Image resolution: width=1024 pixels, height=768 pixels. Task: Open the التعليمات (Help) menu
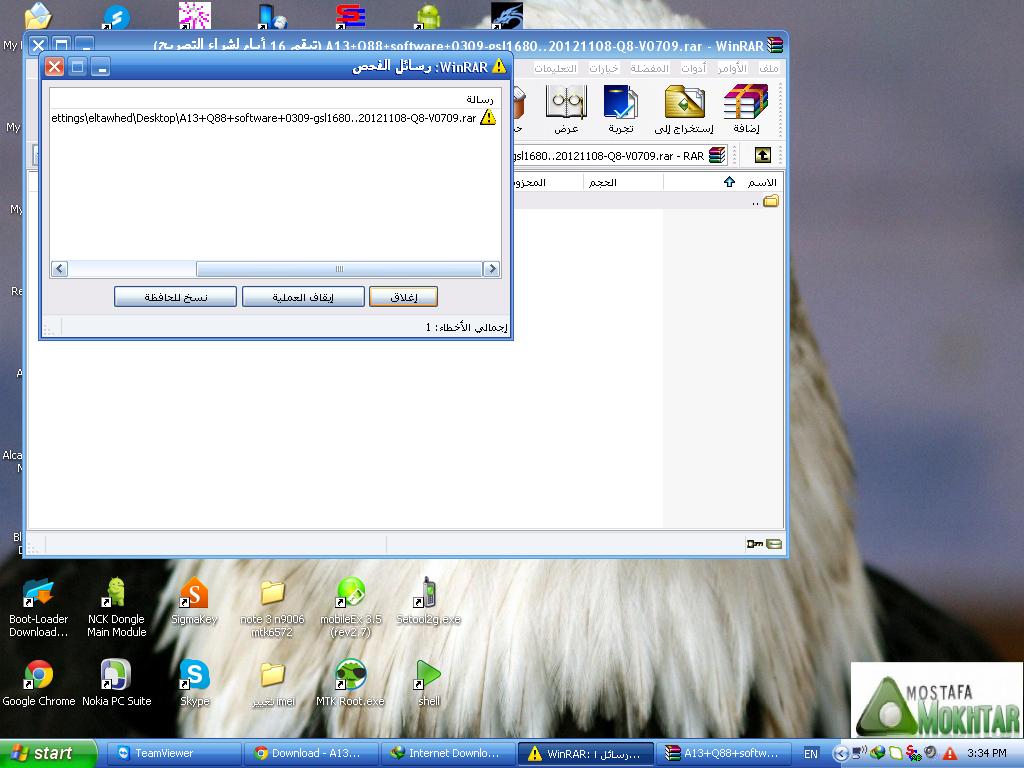[555, 68]
